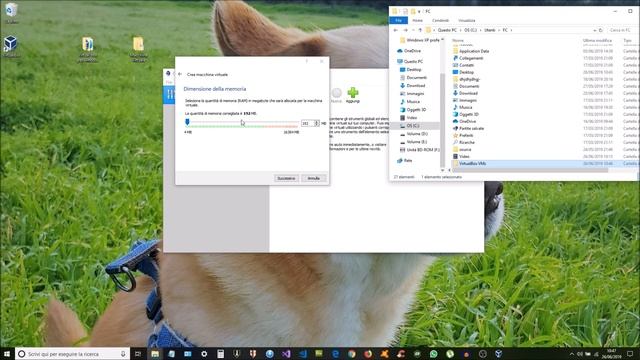Viewport: 640px width, 360px height.
Task: Click the memory spinbox stepper arrows
Action: click(x=317, y=123)
